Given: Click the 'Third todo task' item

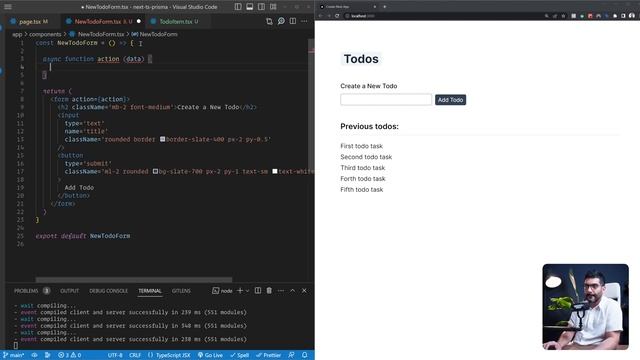Looking at the screenshot, I should [x=363, y=168].
